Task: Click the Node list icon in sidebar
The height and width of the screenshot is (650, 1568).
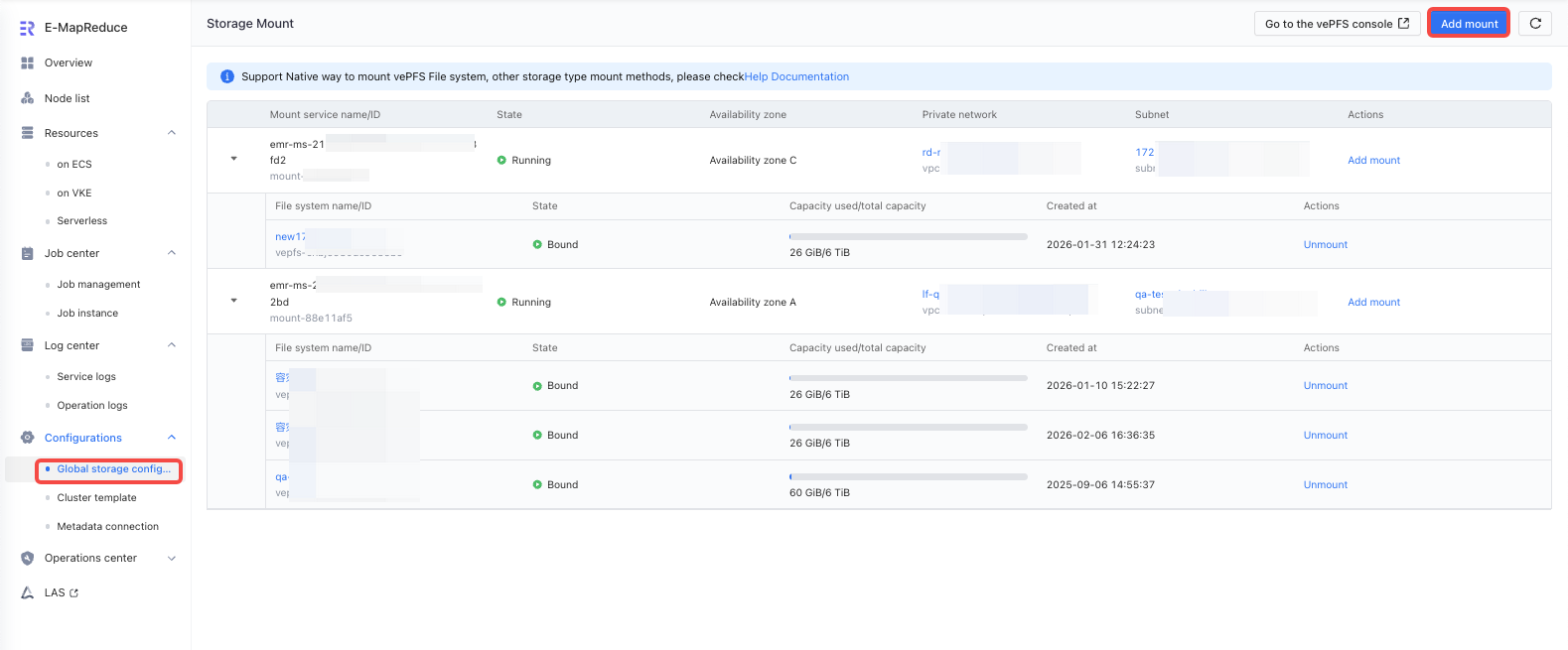Action: point(28,98)
